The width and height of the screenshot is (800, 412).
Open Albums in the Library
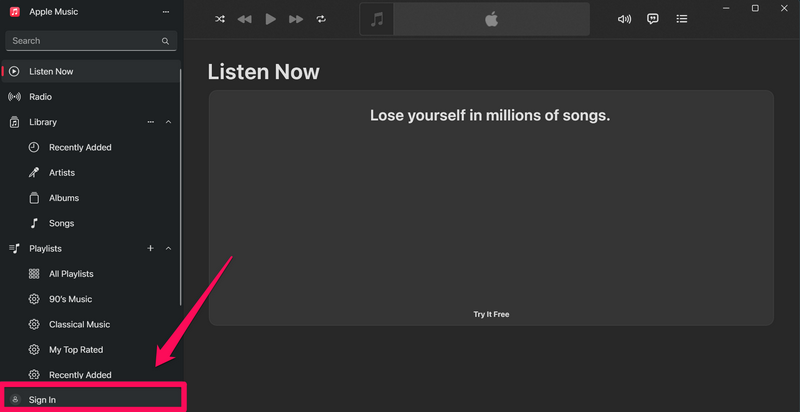click(64, 198)
